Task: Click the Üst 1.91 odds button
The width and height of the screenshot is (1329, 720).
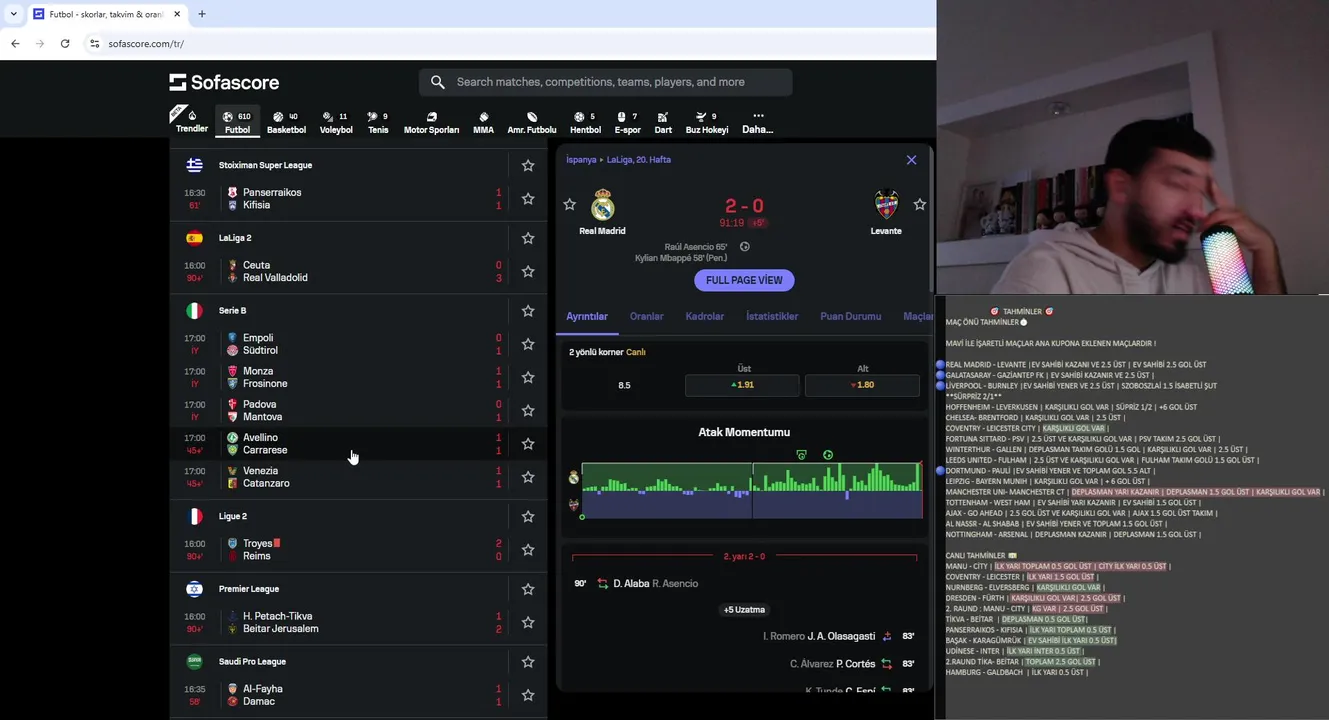Action: (x=742, y=385)
